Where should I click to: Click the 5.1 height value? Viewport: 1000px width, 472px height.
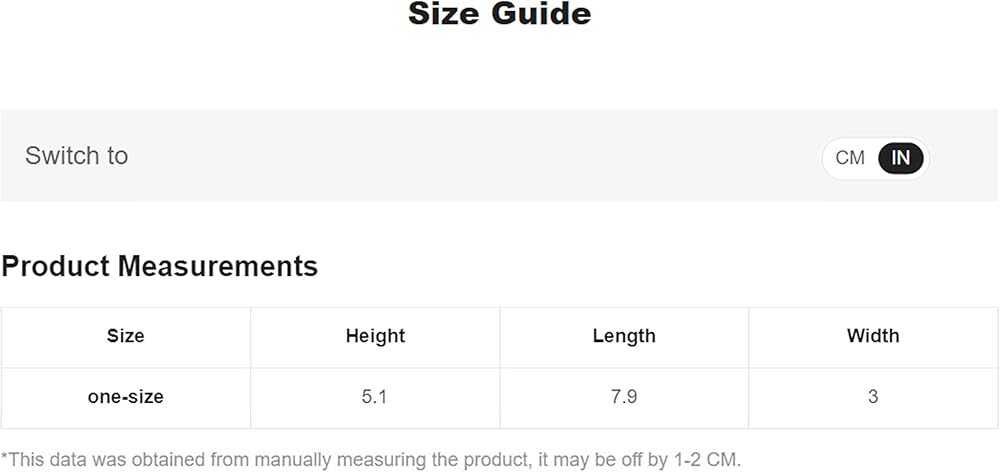(x=375, y=397)
